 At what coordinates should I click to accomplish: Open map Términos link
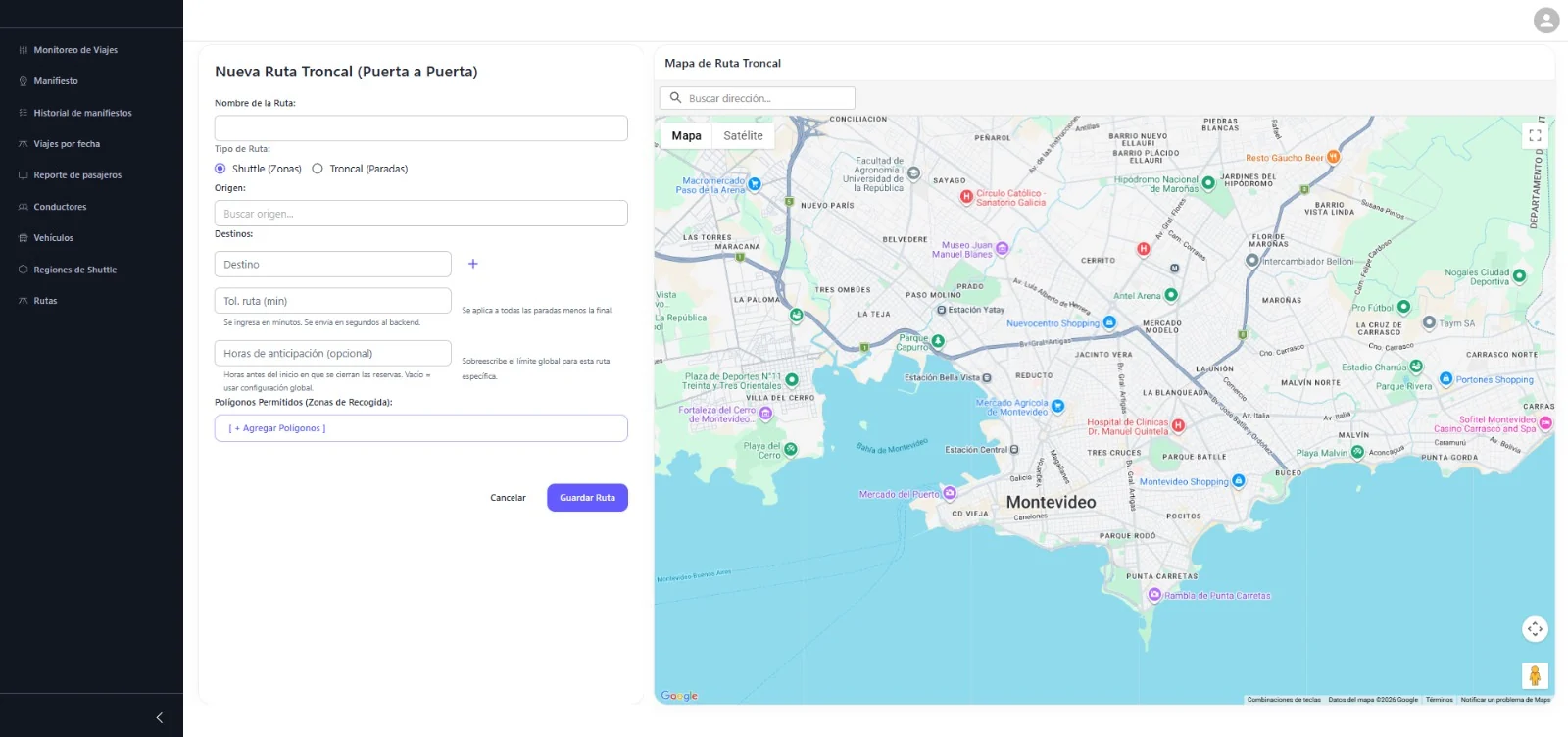click(1439, 700)
